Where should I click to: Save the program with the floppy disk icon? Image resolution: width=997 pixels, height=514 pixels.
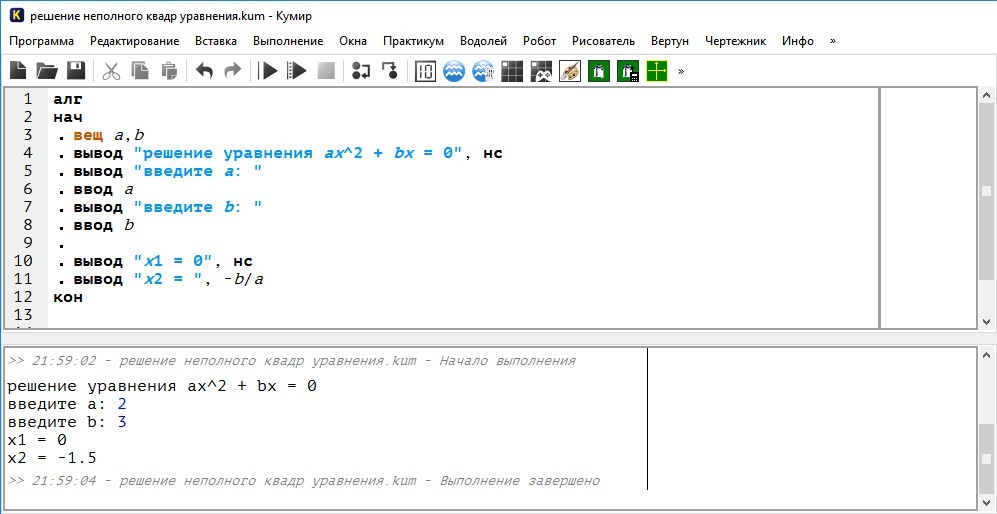tap(76, 71)
